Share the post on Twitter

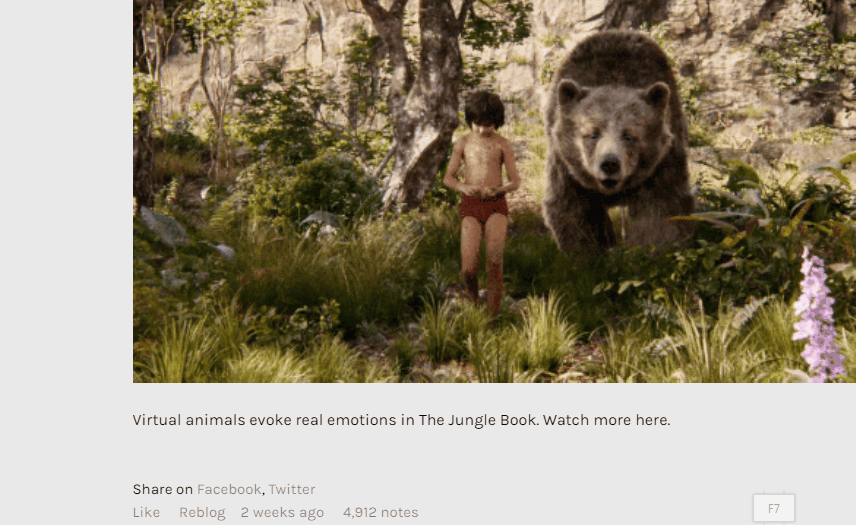coord(292,490)
